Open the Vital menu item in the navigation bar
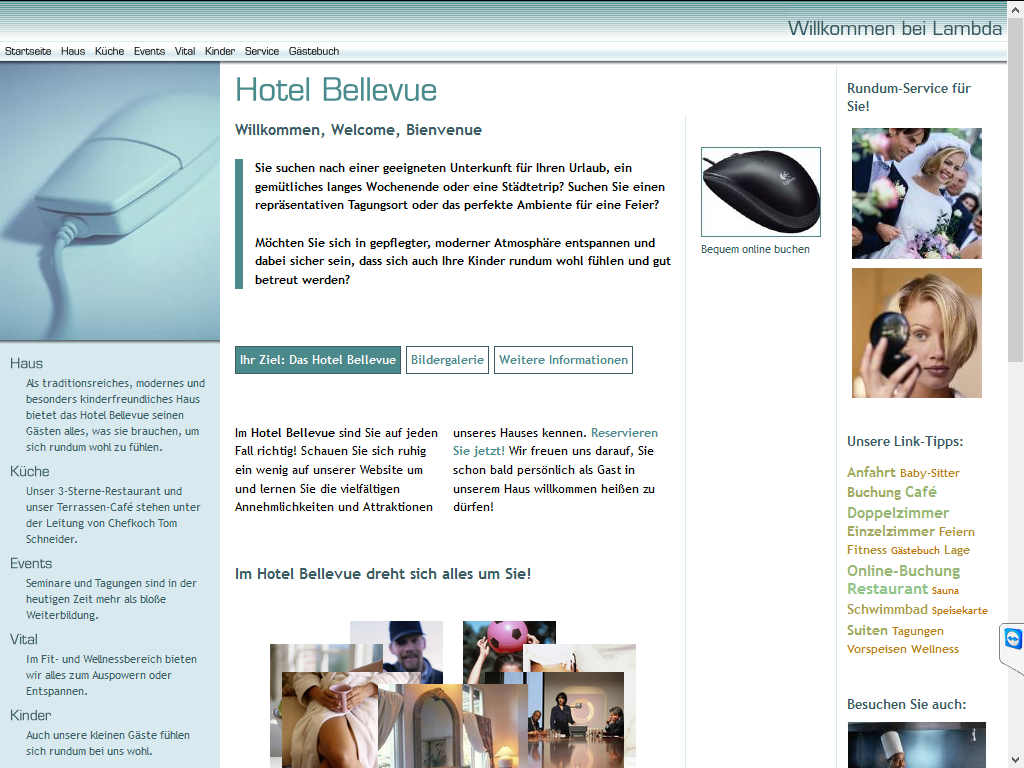The image size is (1024, 768). pos(185,51)
